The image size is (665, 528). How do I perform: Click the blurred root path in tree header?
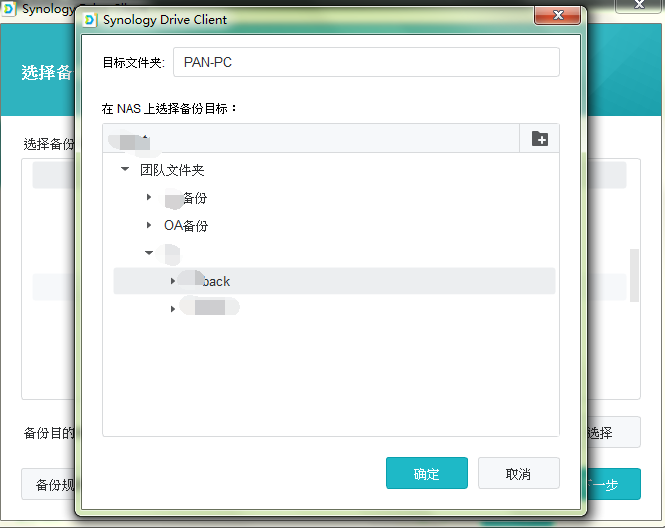(131, 140)
